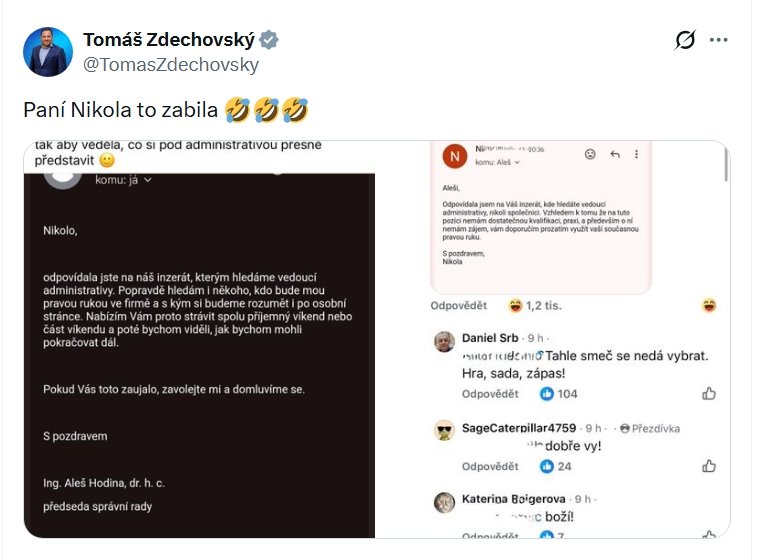Open the three-dot more options menu

coord(718,40)
